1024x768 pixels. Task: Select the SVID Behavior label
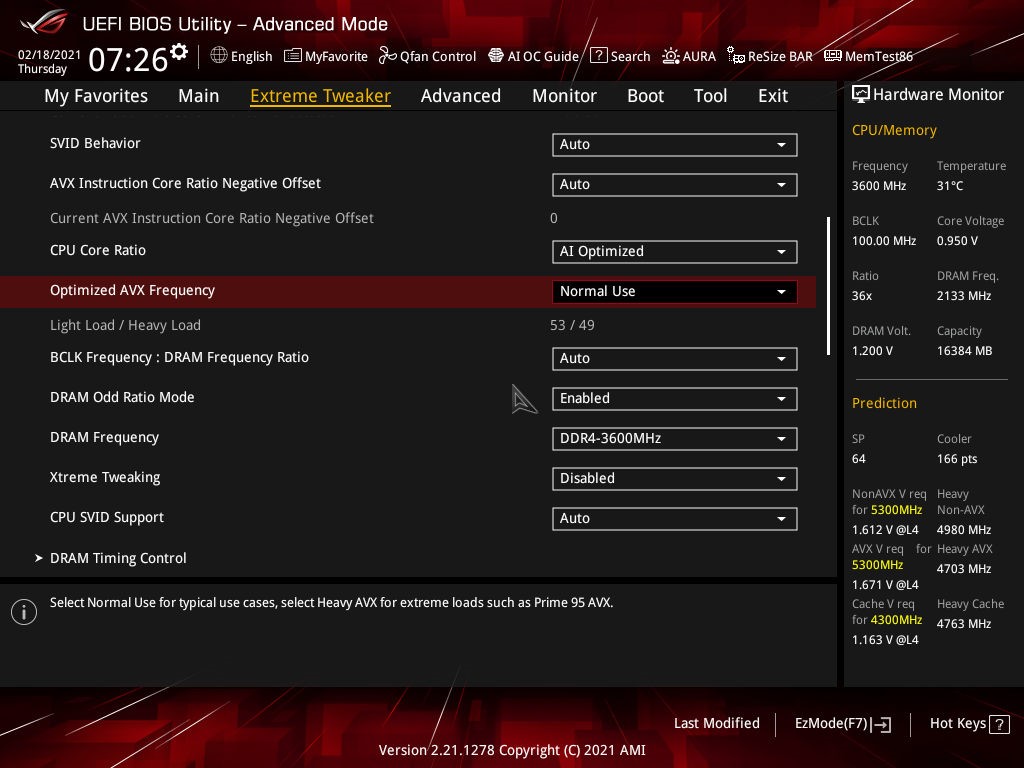pyautogui.click(x=95, y=144)
